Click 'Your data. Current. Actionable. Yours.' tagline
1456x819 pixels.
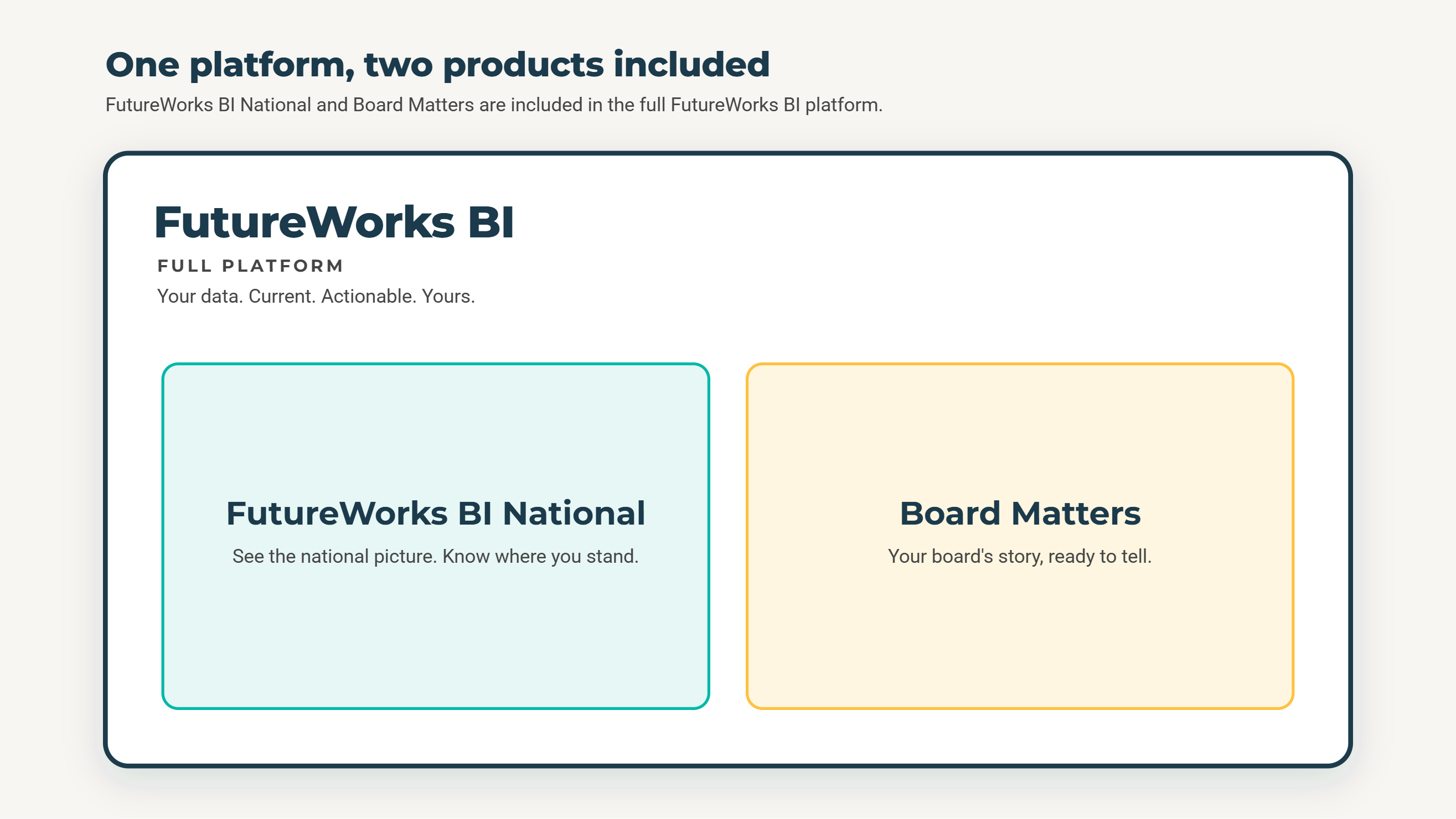(x=316, y=296)
